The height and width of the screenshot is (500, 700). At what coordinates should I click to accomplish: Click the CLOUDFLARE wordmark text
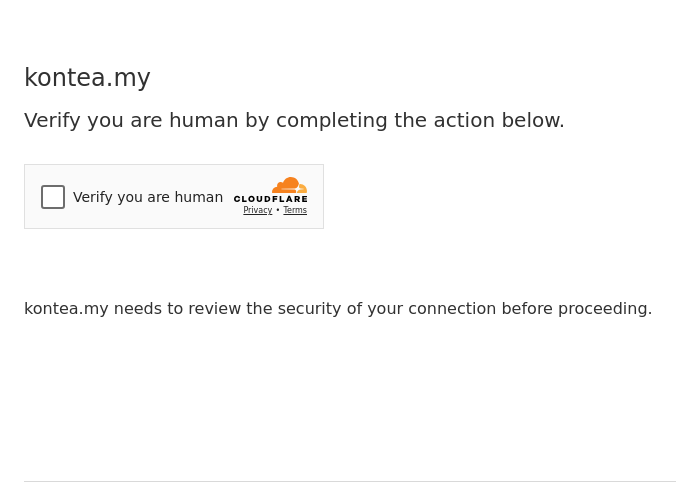click(271, 199)
